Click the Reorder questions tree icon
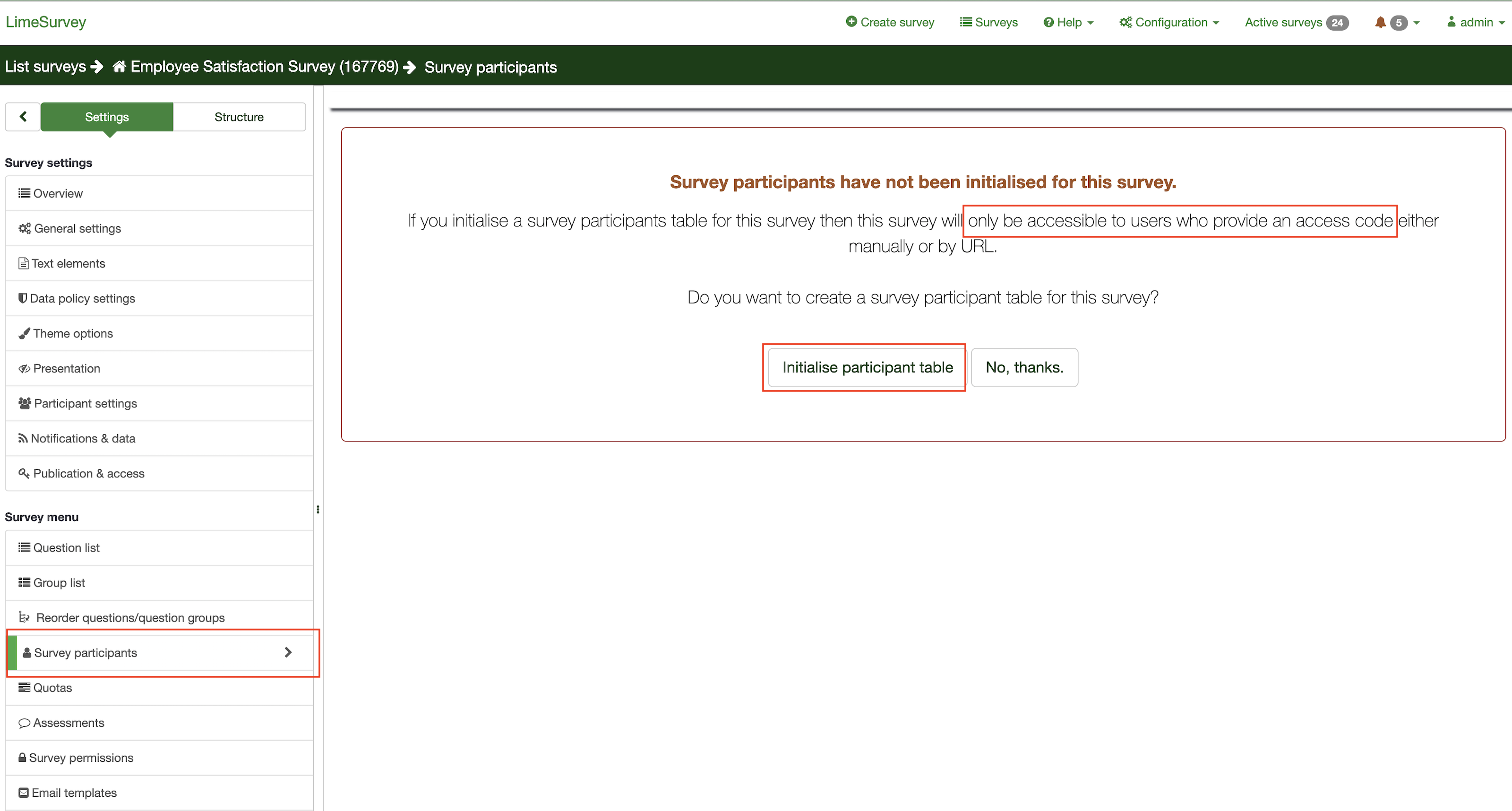The width and height of the screenshot is (1512, 811). [x=24, y=617]
